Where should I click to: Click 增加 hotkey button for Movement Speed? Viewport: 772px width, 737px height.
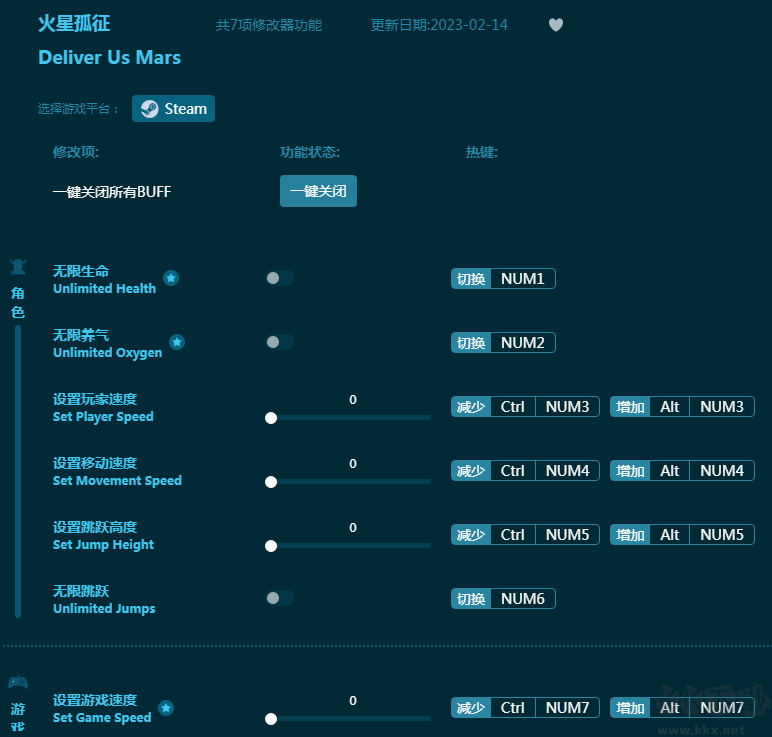coord(630,471)
